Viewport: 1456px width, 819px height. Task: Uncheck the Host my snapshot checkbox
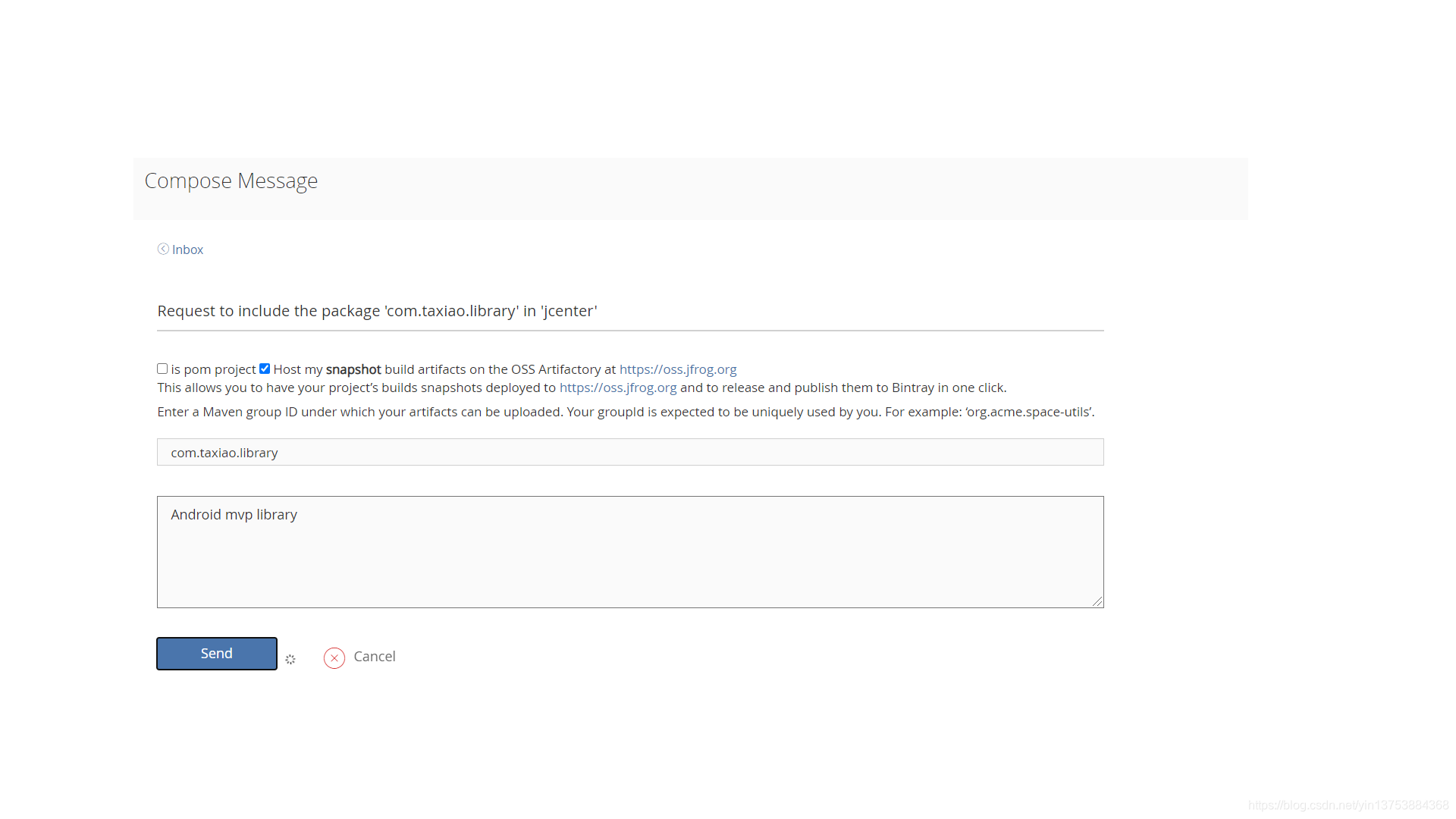[x=265, y=369]
